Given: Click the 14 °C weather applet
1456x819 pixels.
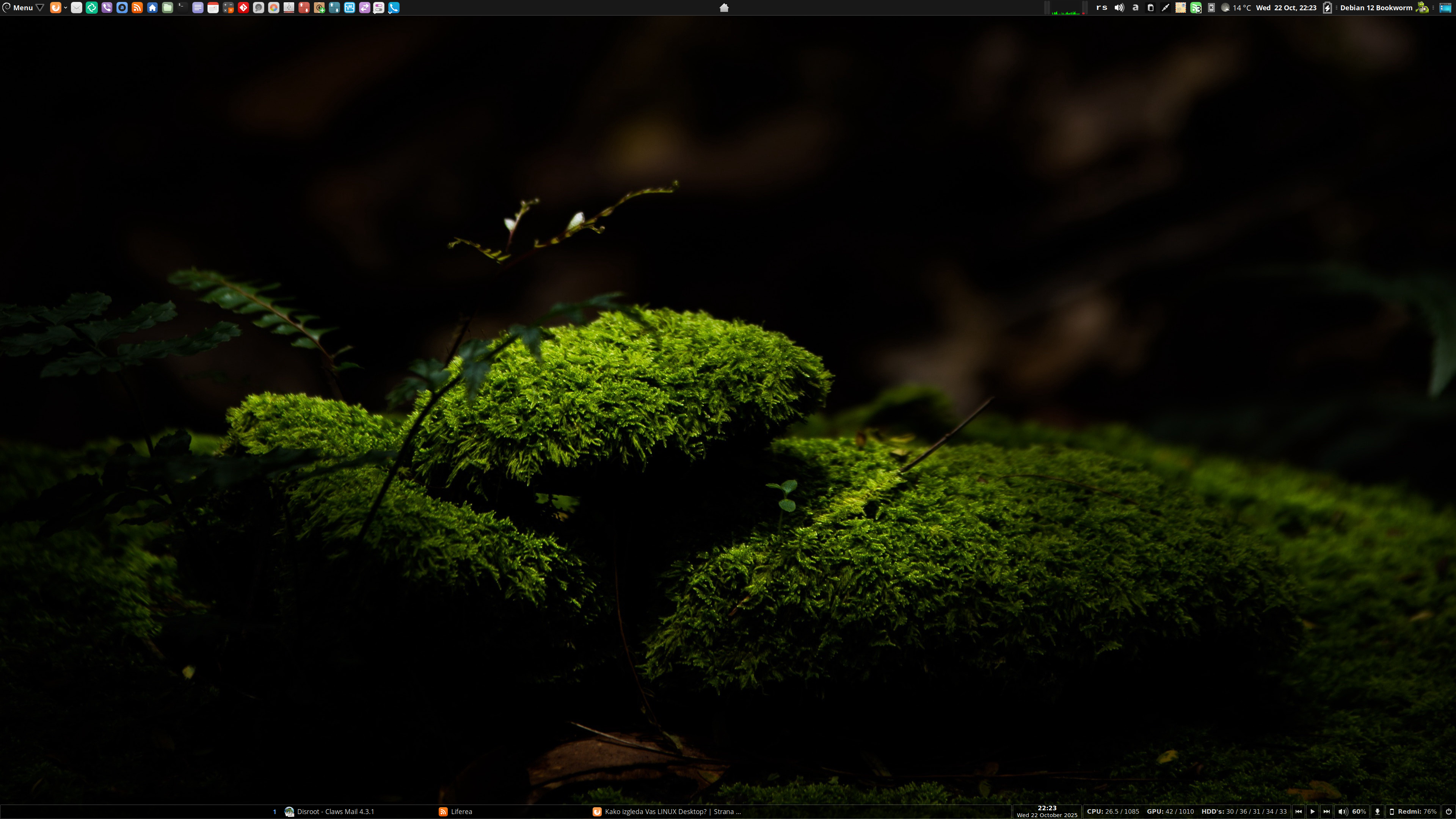Looking at the screenshot, I should 1242,8.
